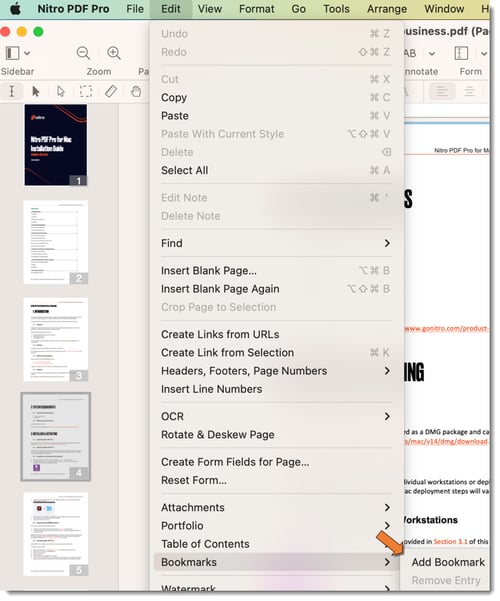Choose Rotate & Deskew Page
This screenshot has height=601, width=500.
275,435
